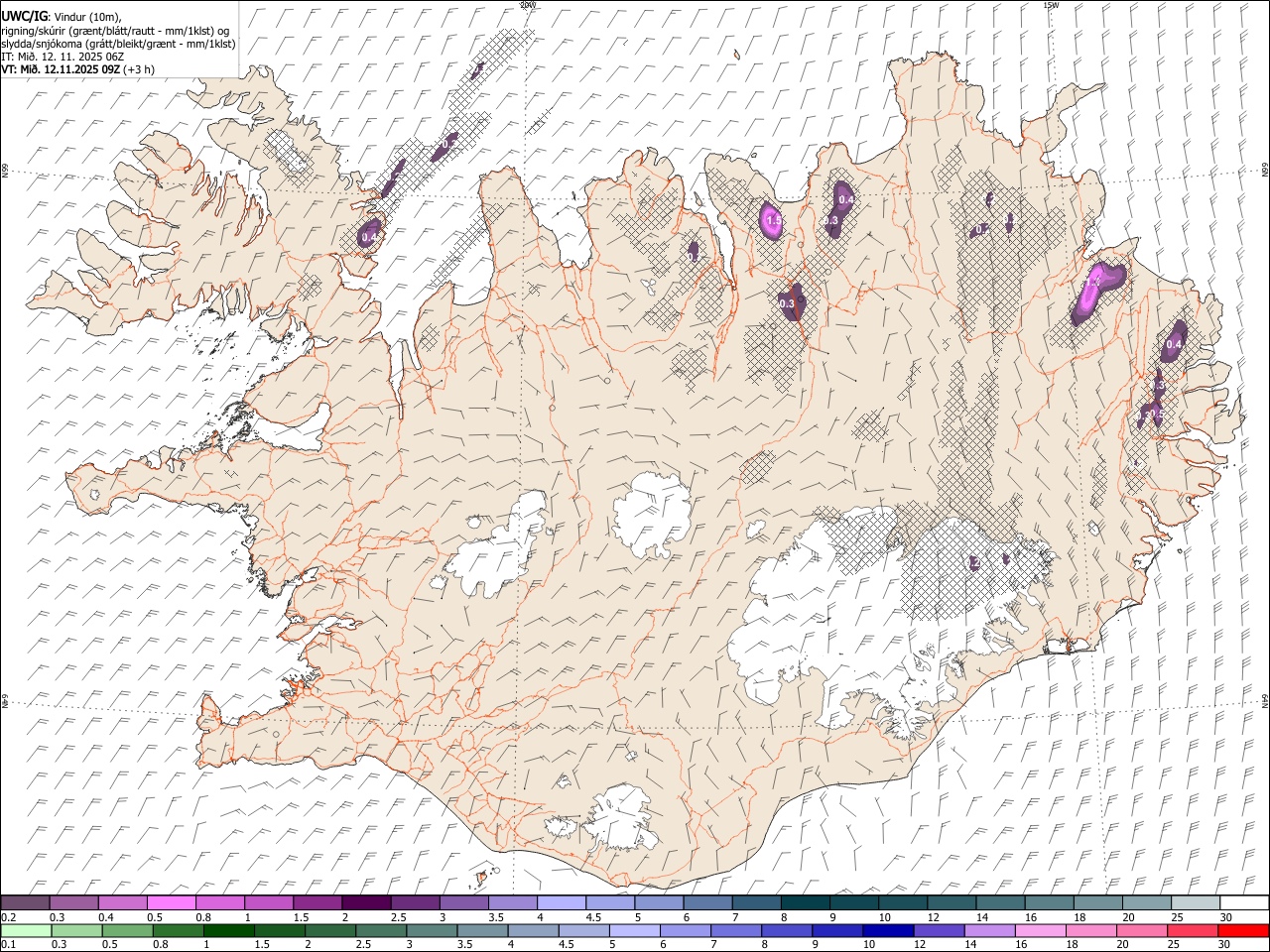Click the initial time line 'IT: Mið. 12. 11. 2025 06Z'
The width and height of the screenshot is (1270, 952).
tap(63, 57)
